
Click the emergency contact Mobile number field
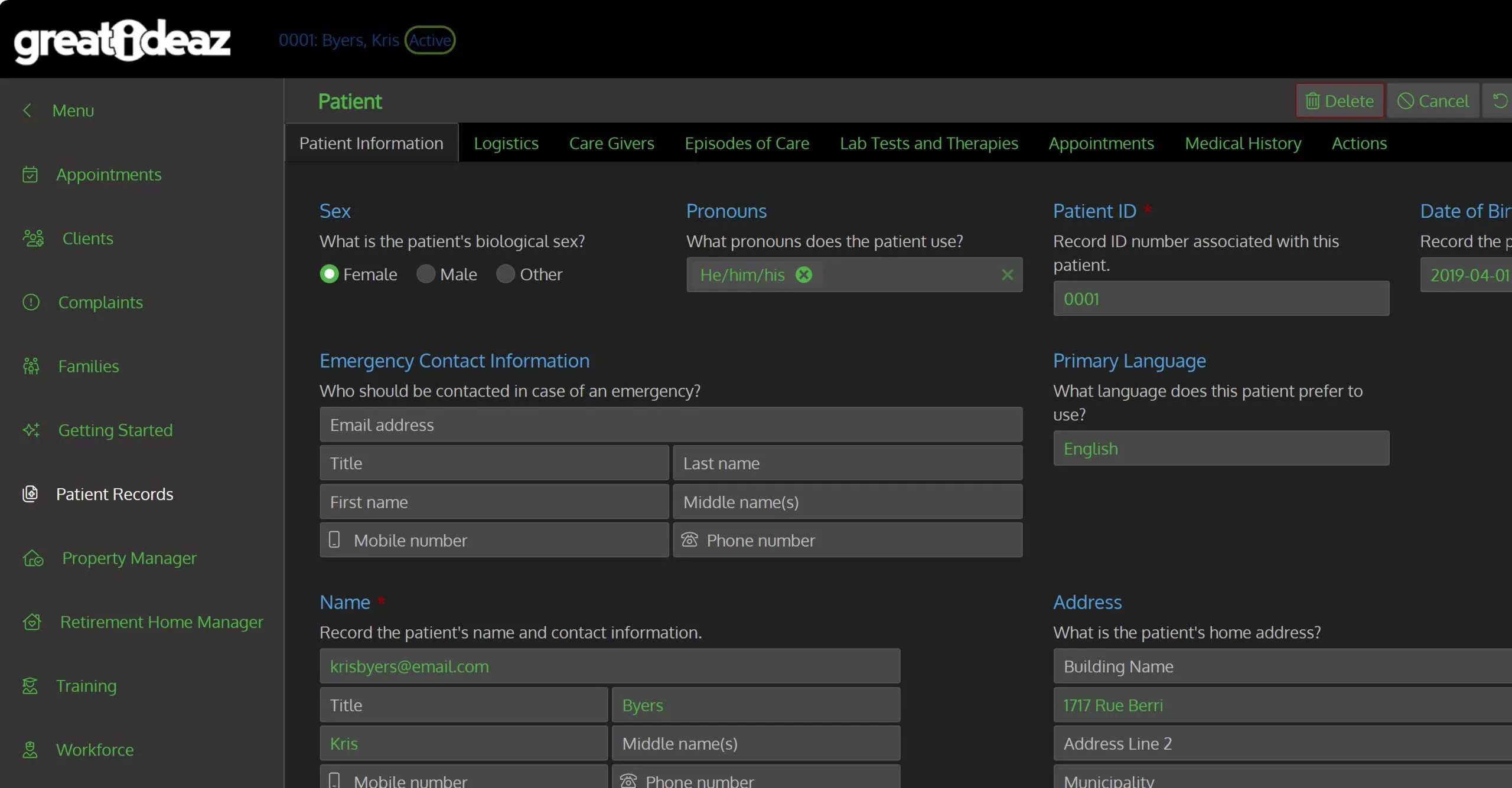pos(494,540)
